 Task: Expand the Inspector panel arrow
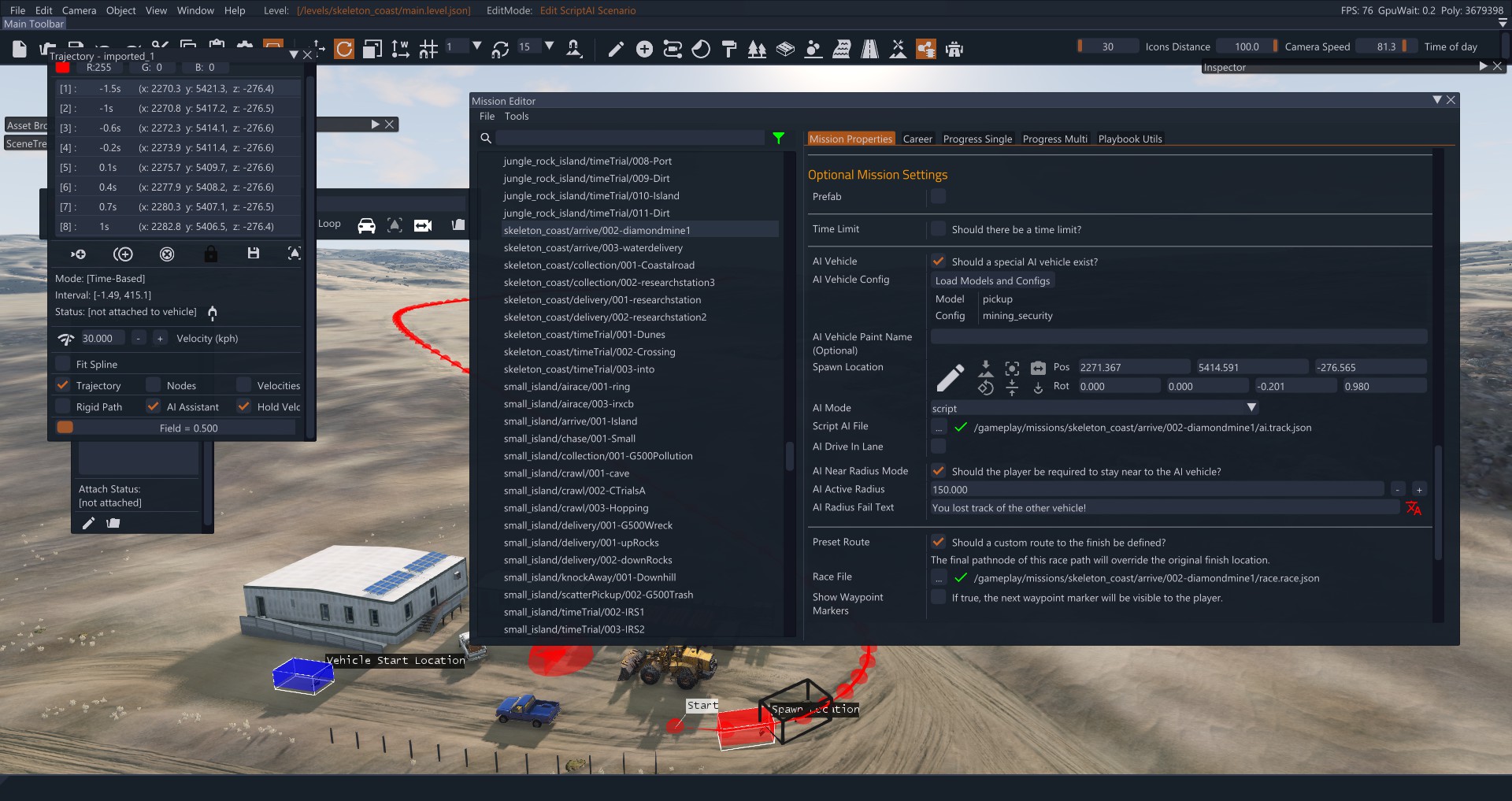(x=1483, y=66)
